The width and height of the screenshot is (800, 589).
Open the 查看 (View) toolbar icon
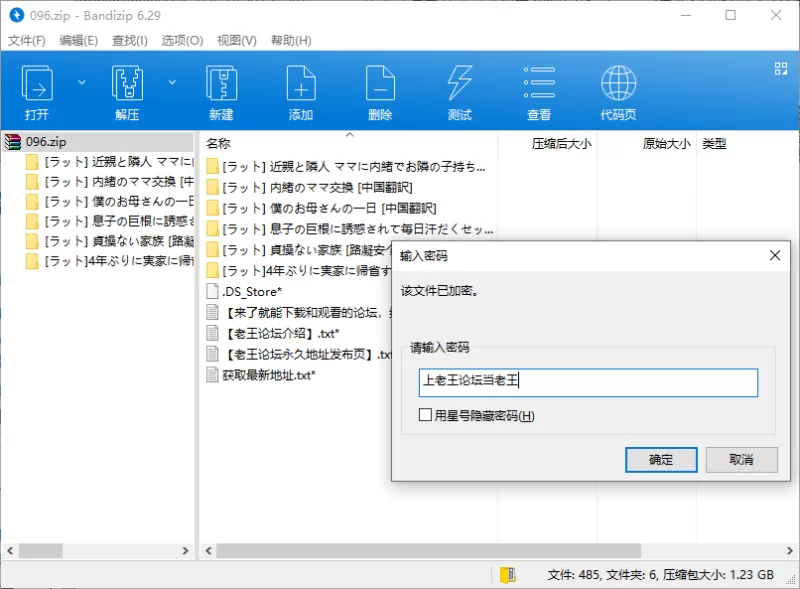click(539, 92)
